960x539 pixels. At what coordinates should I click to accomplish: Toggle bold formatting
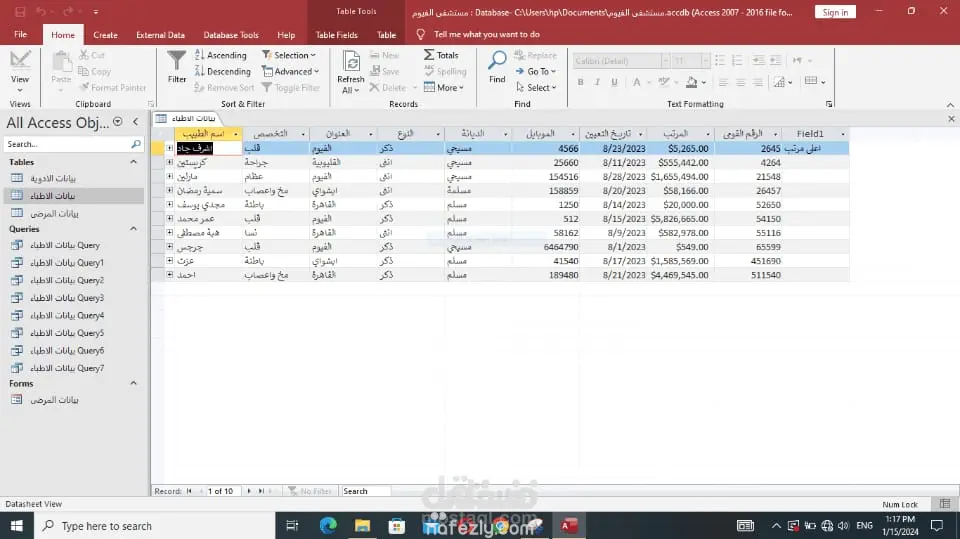[580, 81]
